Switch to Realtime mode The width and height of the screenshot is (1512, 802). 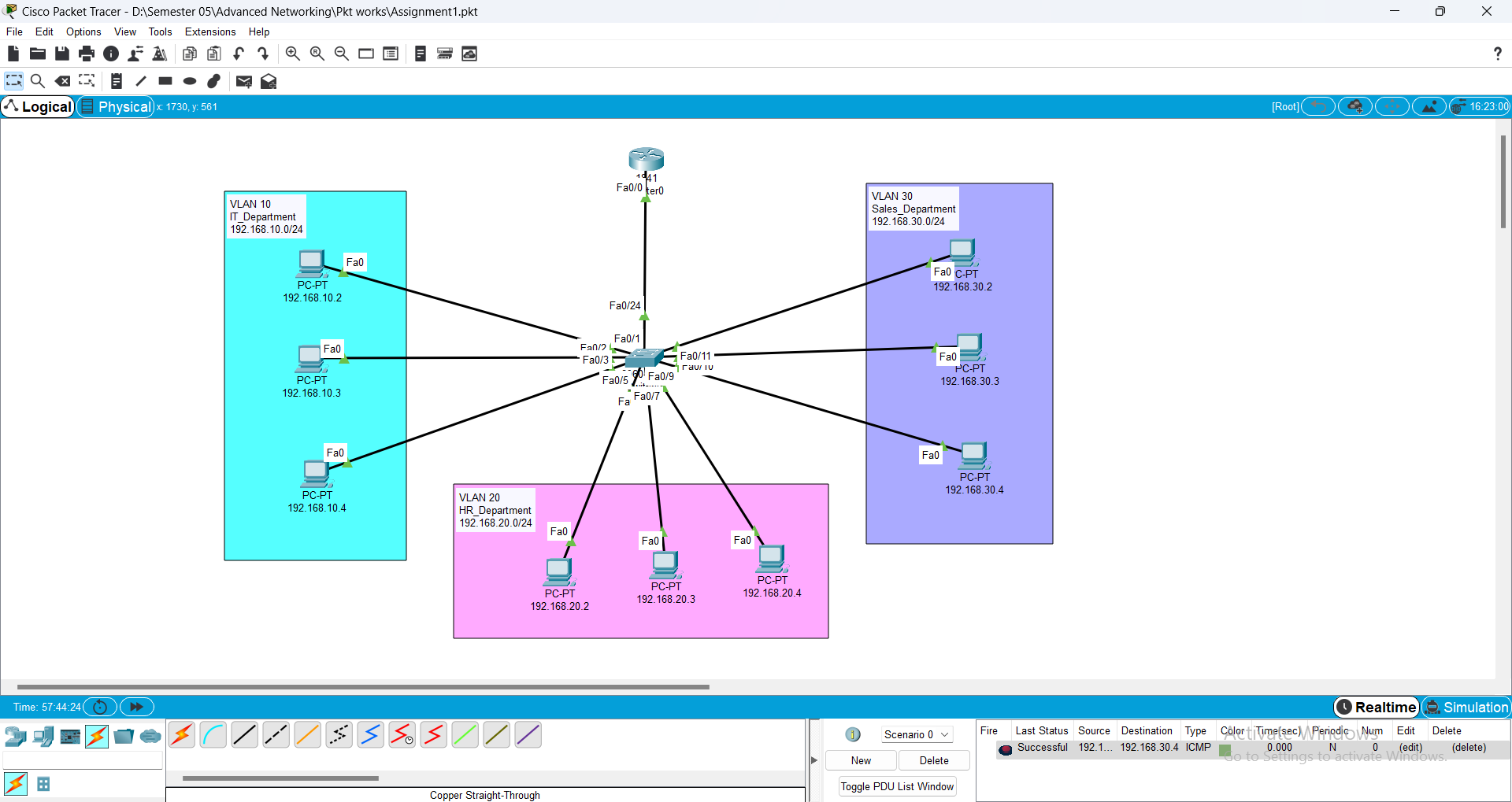[x=1377, y=707]
